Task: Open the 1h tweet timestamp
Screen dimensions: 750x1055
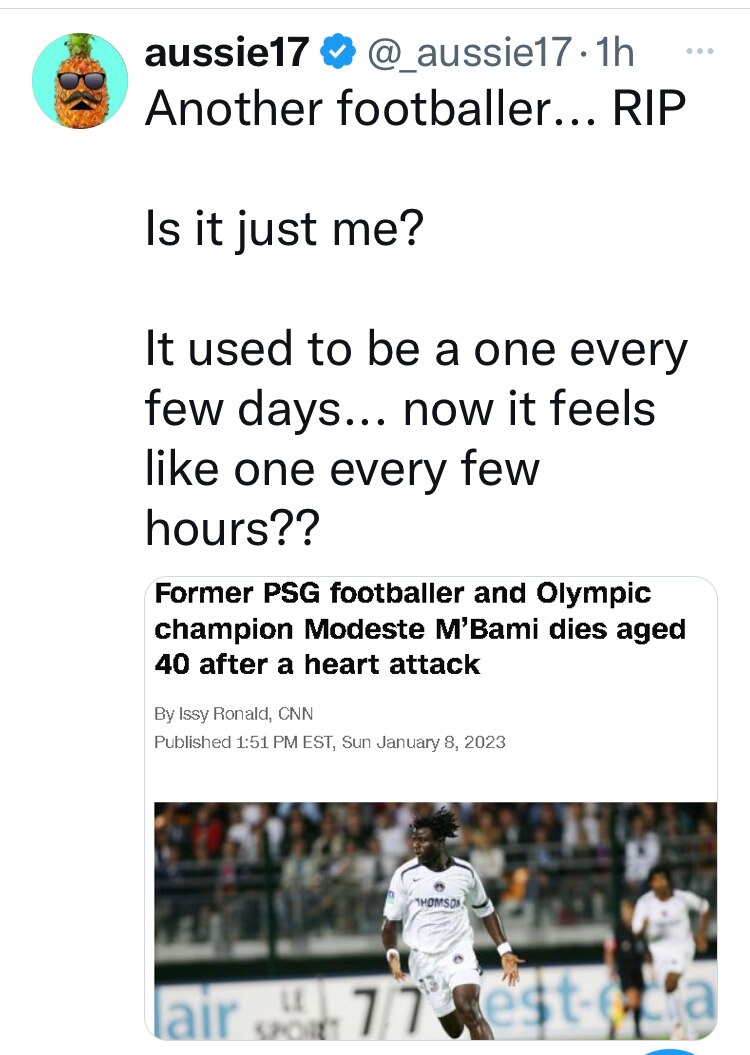Action: [x=614, y=52]
